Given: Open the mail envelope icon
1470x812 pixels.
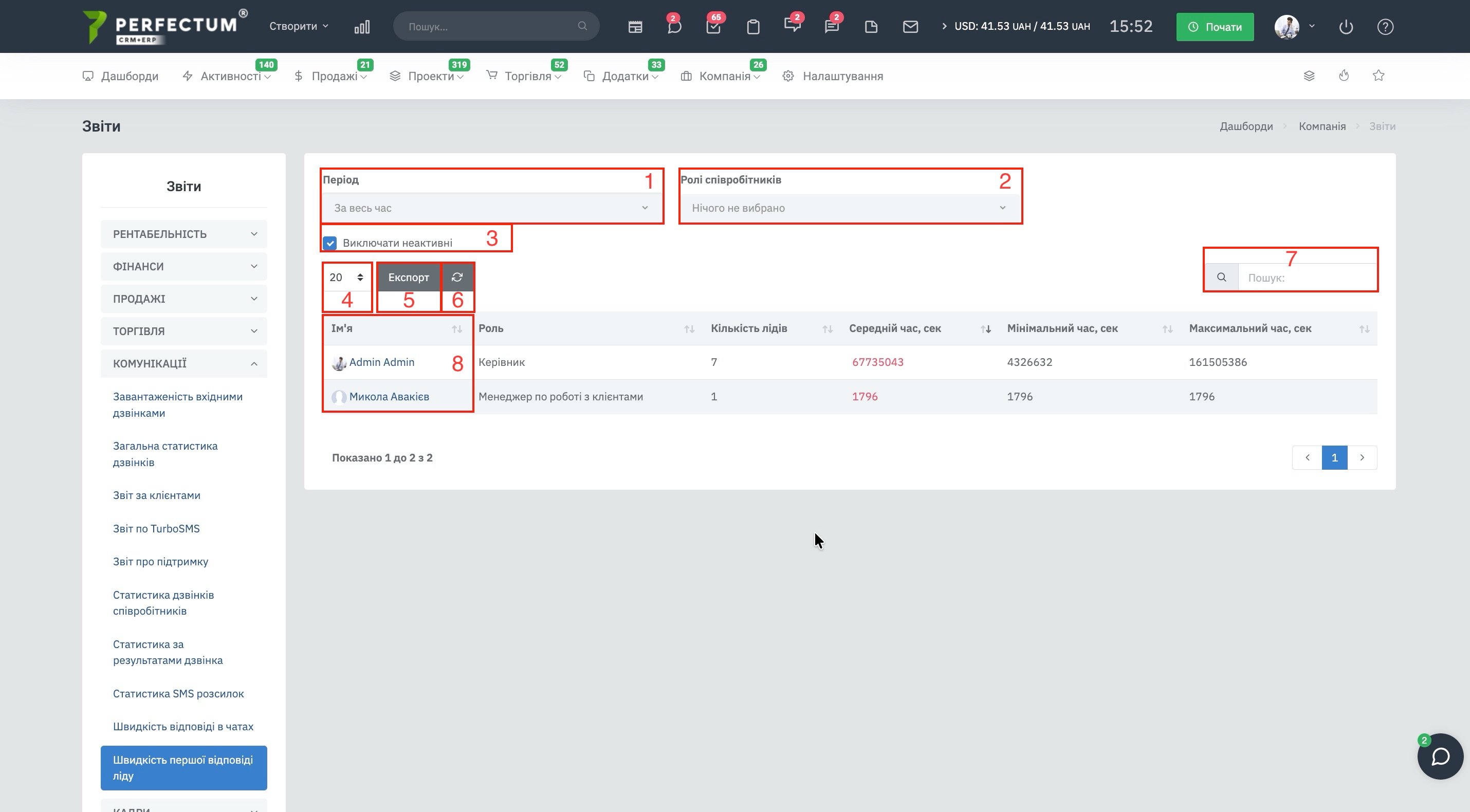Looking at the screenshot, I should (x=910, y=27).
